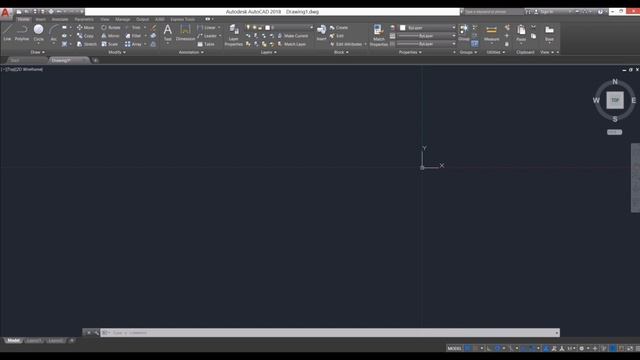Click Create block

pyautogui.click(x=339, y=27)
